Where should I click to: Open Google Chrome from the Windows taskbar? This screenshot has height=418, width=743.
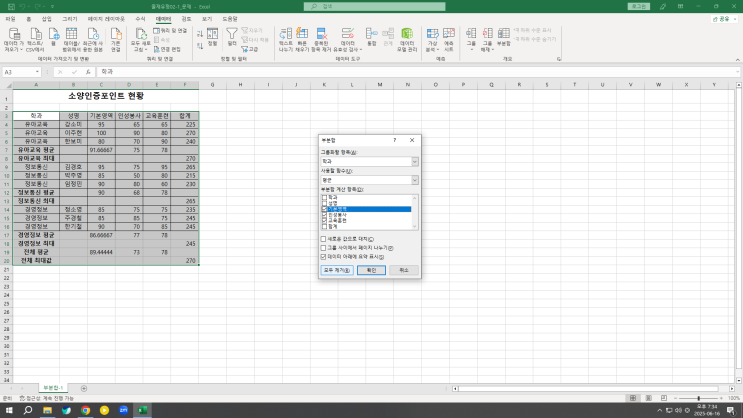point(85,410)
